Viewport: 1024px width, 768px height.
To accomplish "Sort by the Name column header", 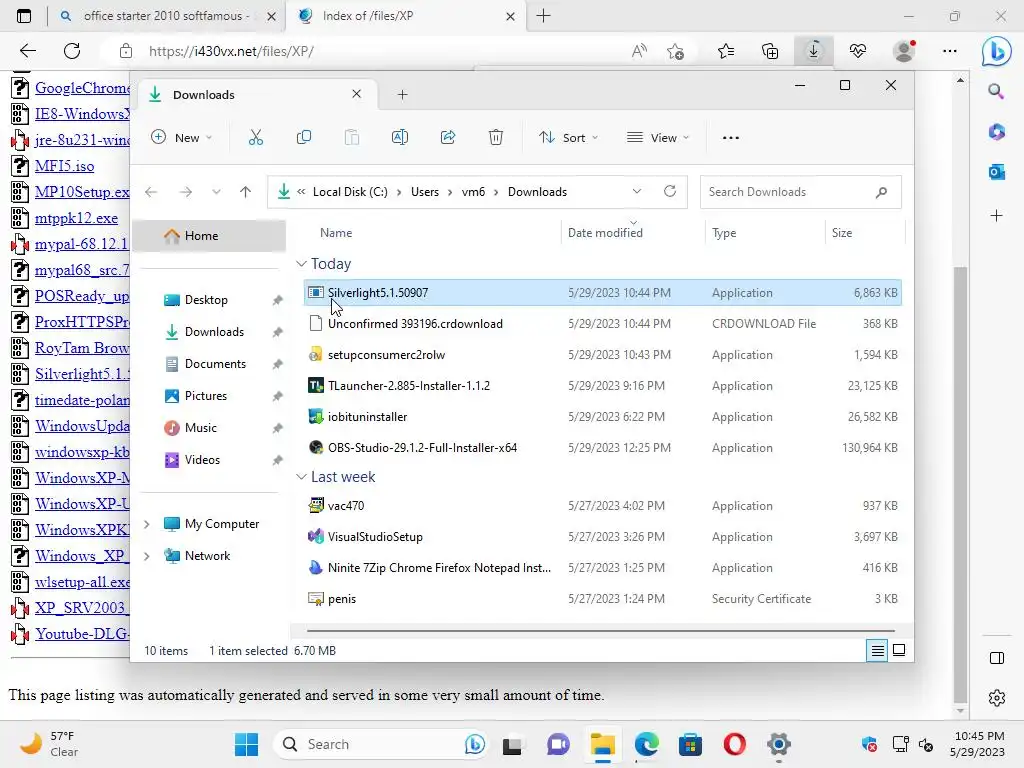I will click(336, 233).
